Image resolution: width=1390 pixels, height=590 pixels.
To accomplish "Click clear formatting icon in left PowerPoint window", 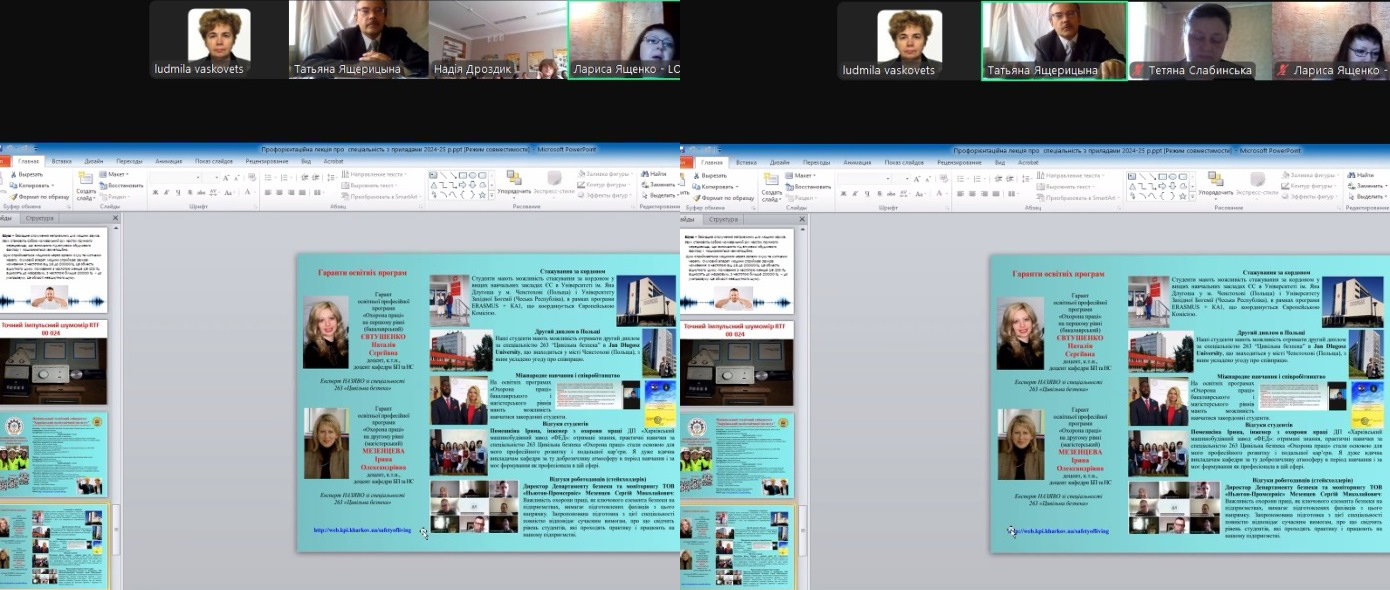I will (250, 177).
